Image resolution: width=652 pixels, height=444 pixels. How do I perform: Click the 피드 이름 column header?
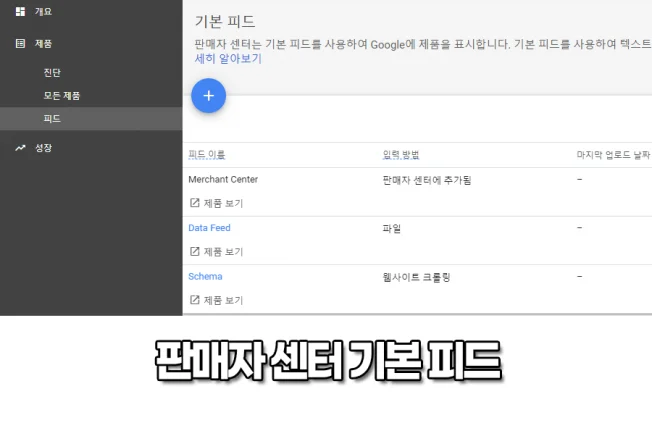tap(207, 155)
